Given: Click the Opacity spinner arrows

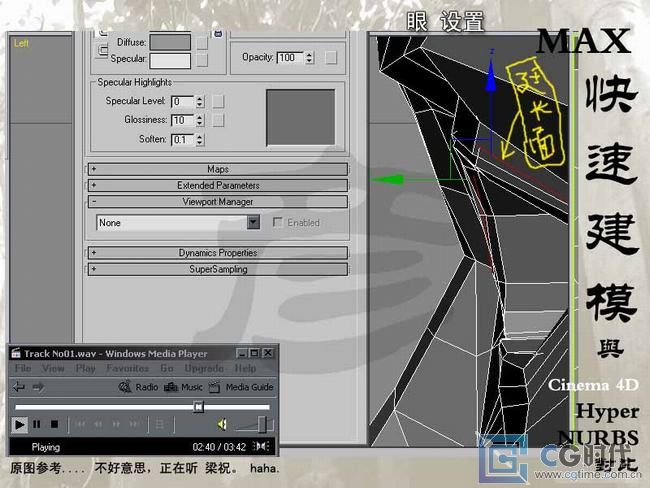Looking at the screenshot, I should coord(309,57).
